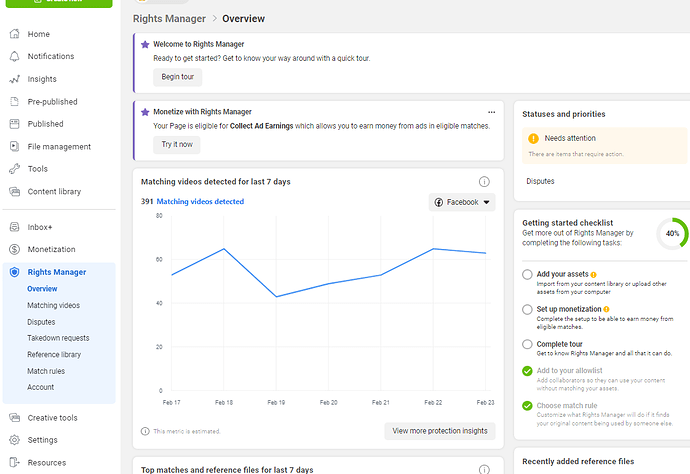This screenshot has width=690, height=474.
Task: Click the Pre-published document icon
Action: 15,102
